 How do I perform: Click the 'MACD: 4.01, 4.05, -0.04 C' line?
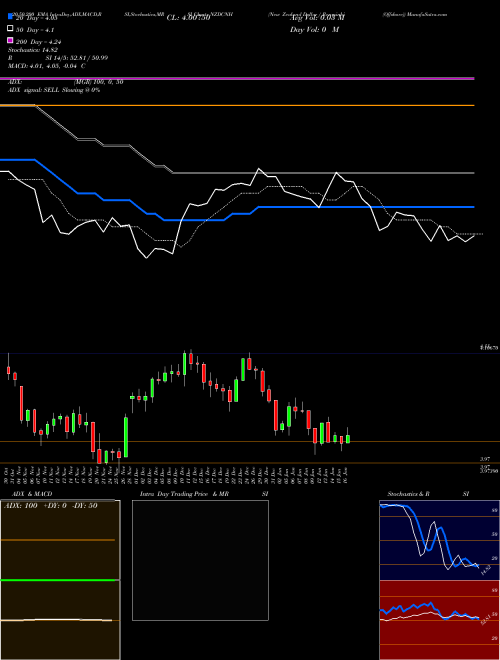tap(47, 66)
